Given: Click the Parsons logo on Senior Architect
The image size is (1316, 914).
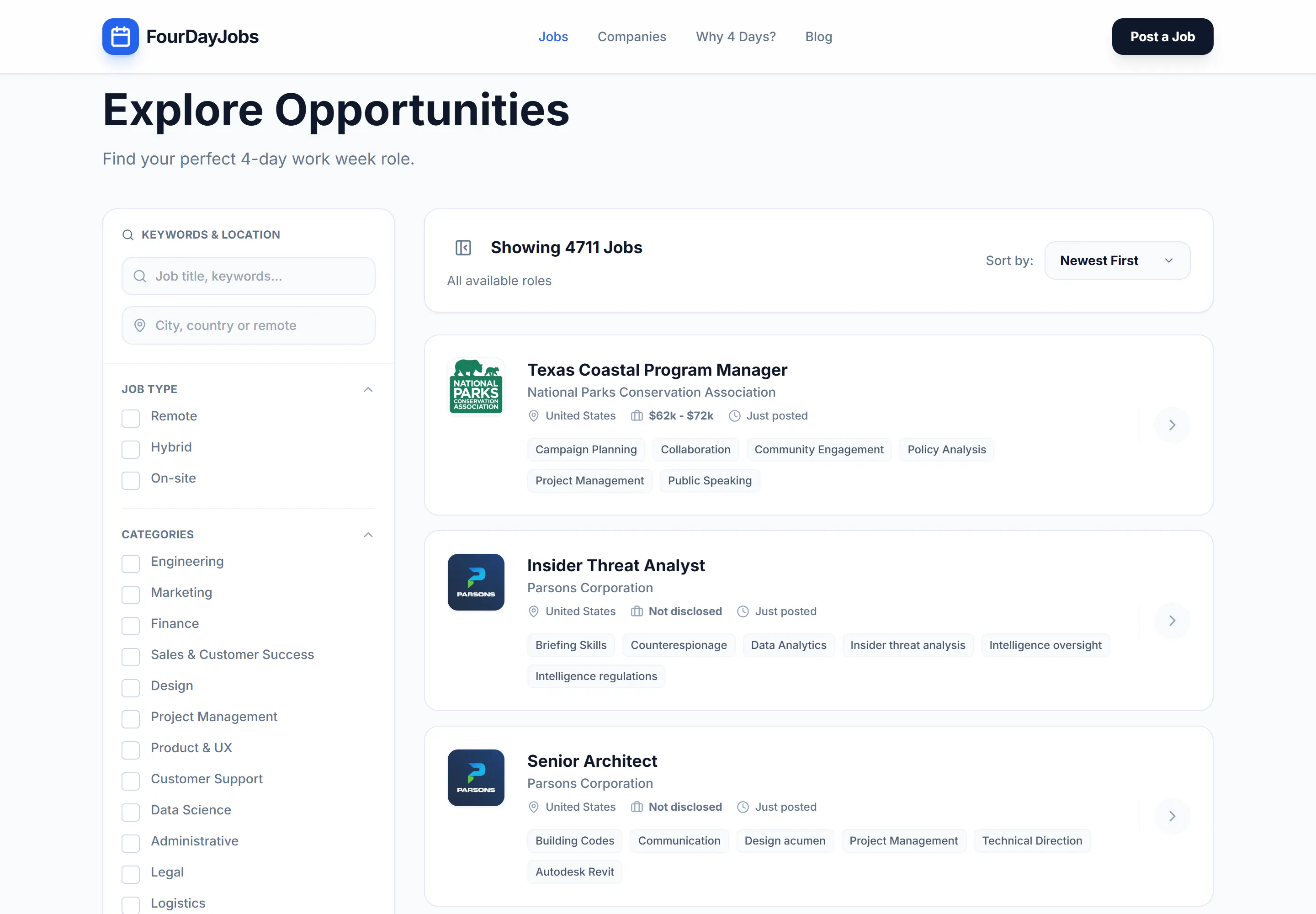Looking at the screenshot, I should (x=475, y=778).
